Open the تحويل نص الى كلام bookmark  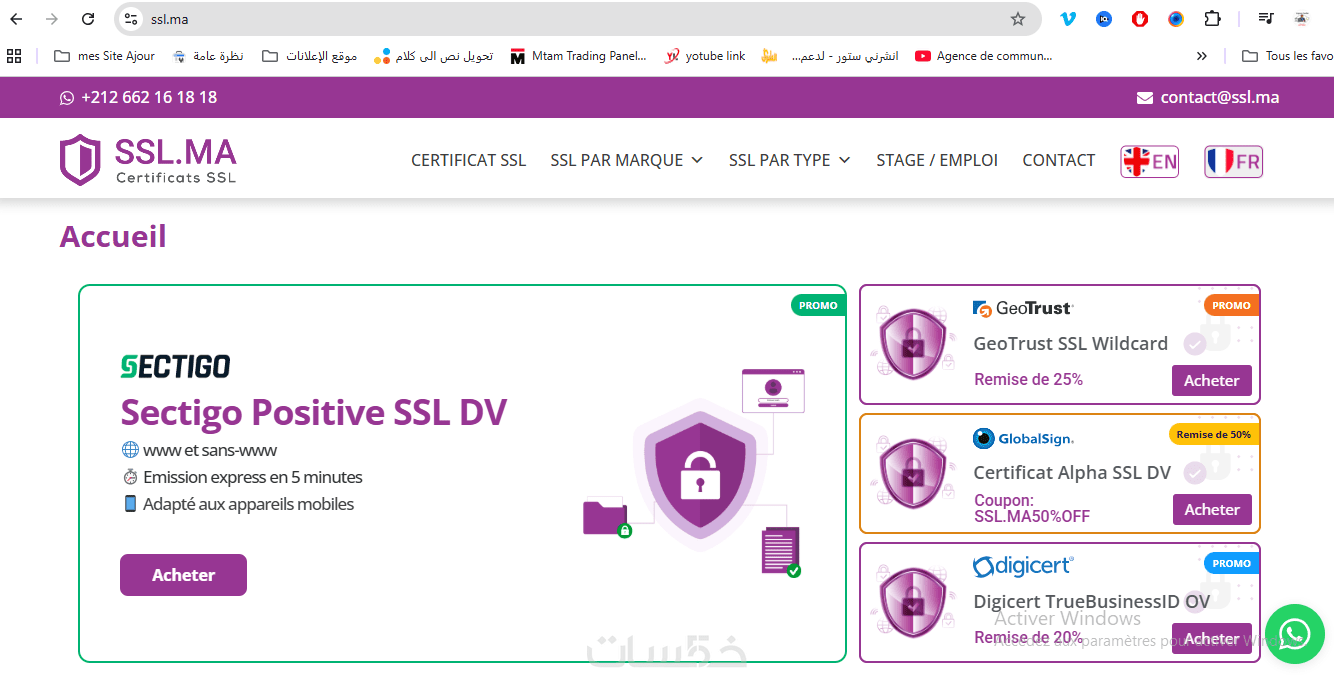point(433,56)
